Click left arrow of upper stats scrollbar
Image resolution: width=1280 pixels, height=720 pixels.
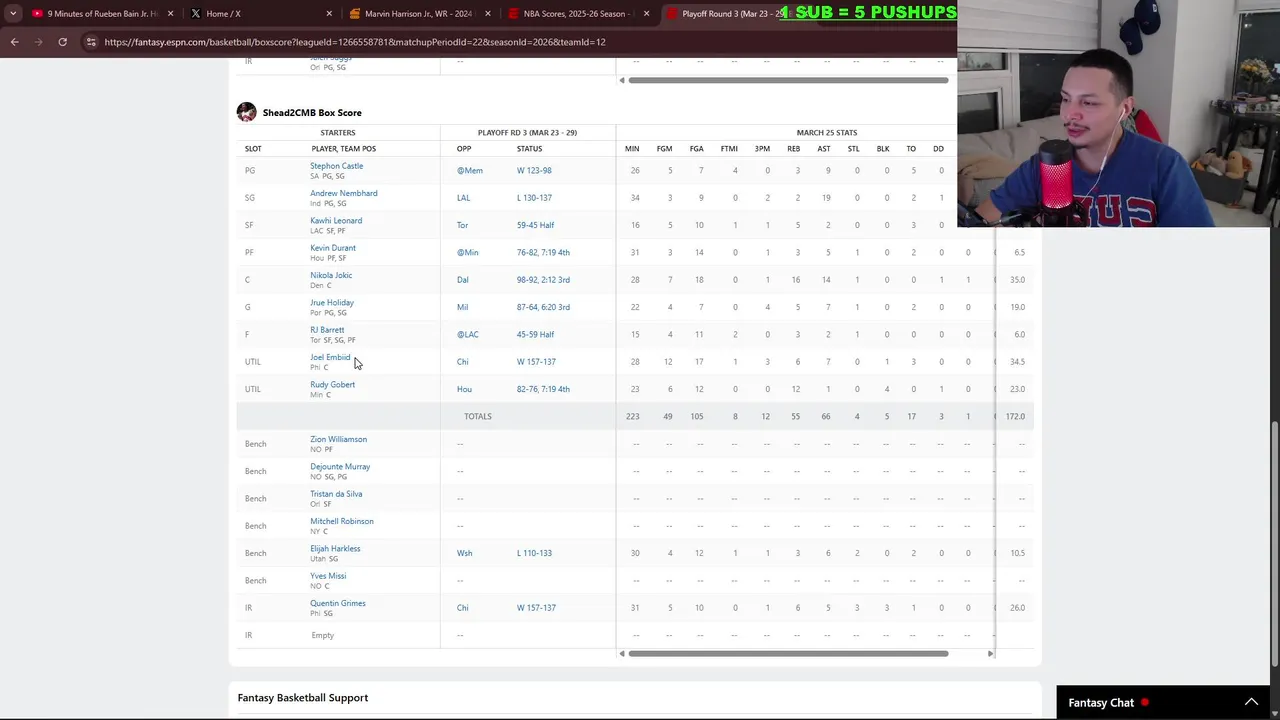click(x=621, y=80)
